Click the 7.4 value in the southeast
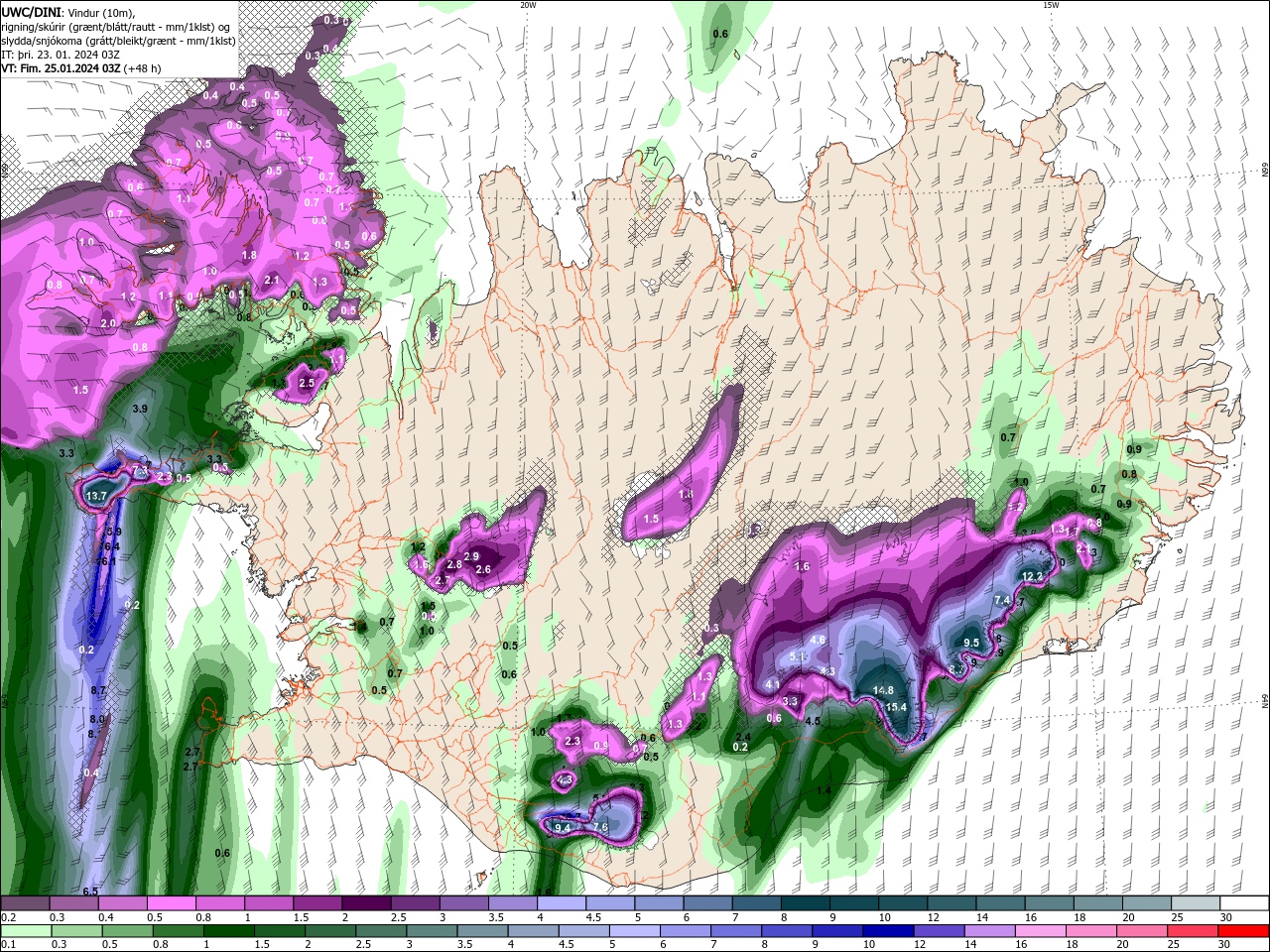The width and height of the screenshot is (1270, 952). tap(1002, 600)
